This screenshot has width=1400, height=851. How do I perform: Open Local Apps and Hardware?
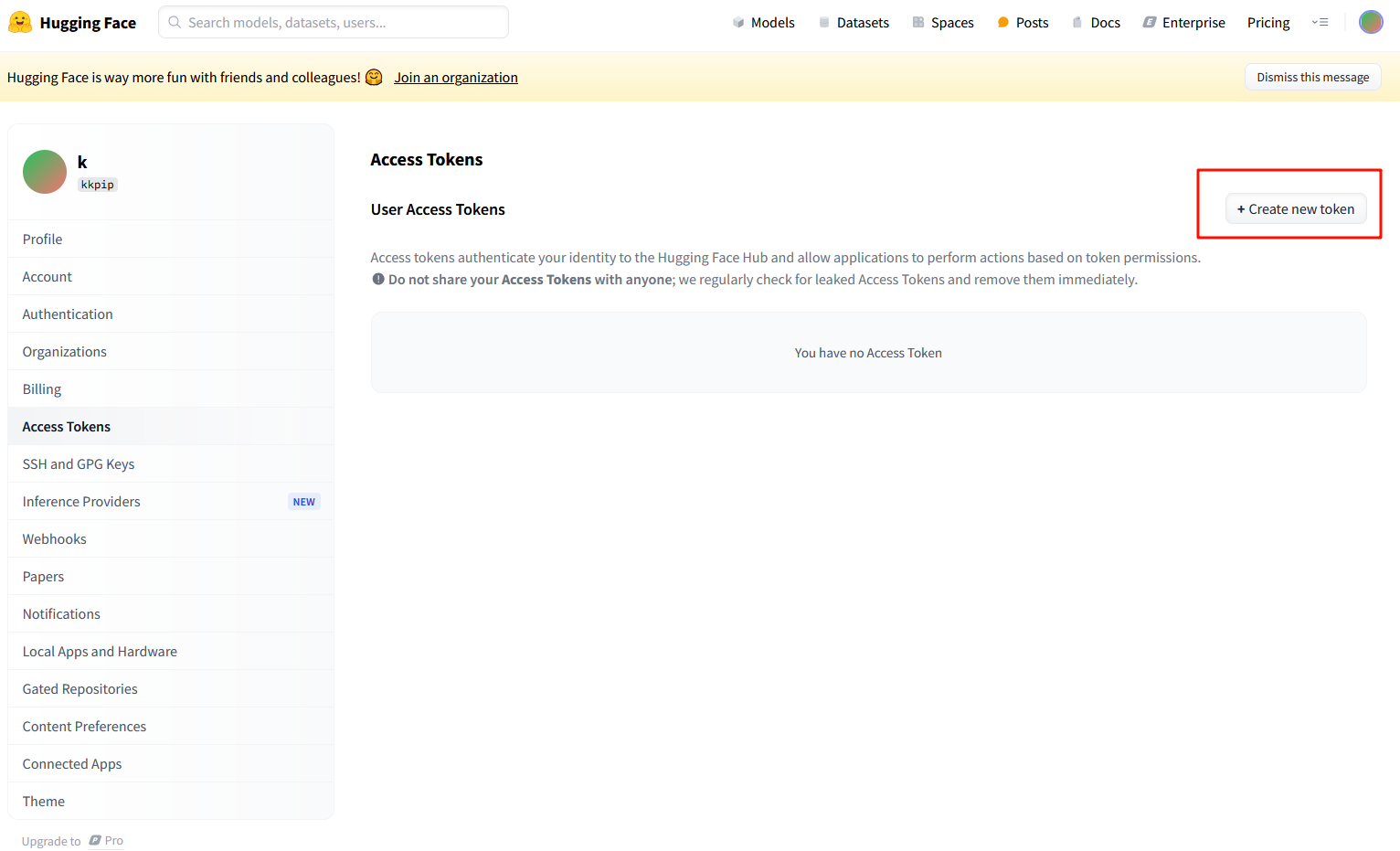pyautogui.click(x=171, y=651)
